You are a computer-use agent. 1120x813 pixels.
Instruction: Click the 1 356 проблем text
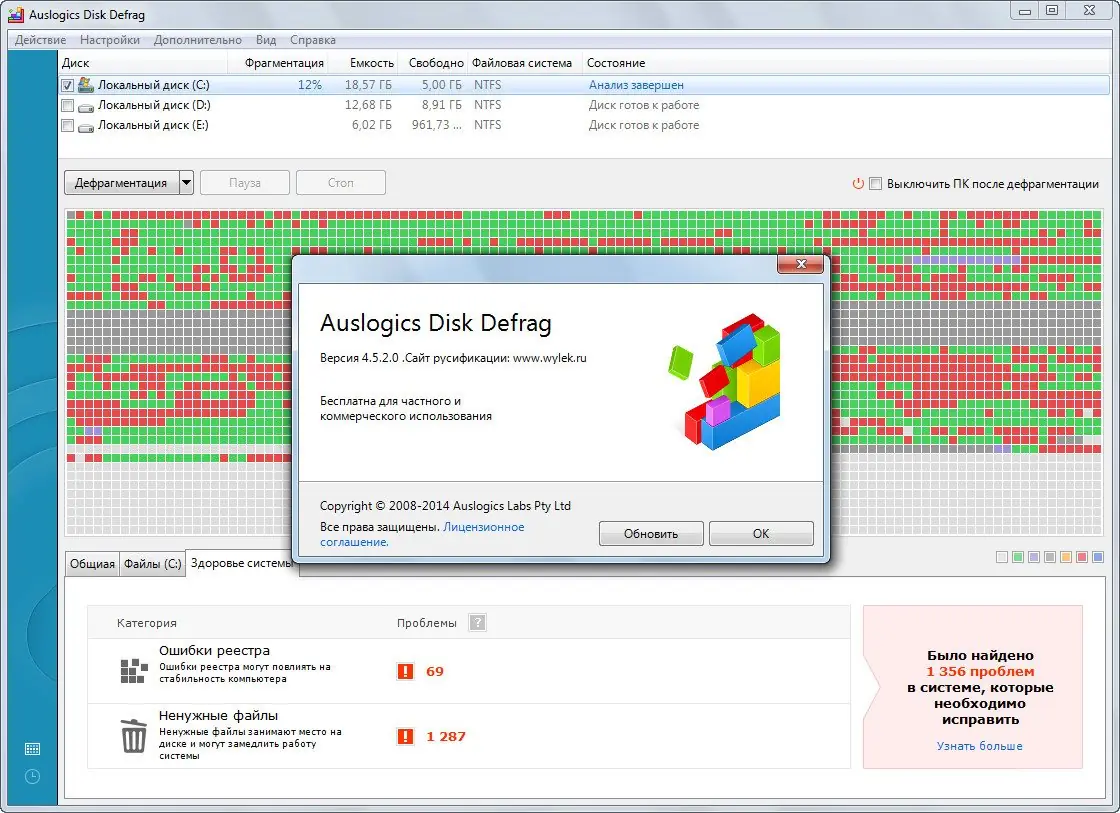click(x=980, y=672)
